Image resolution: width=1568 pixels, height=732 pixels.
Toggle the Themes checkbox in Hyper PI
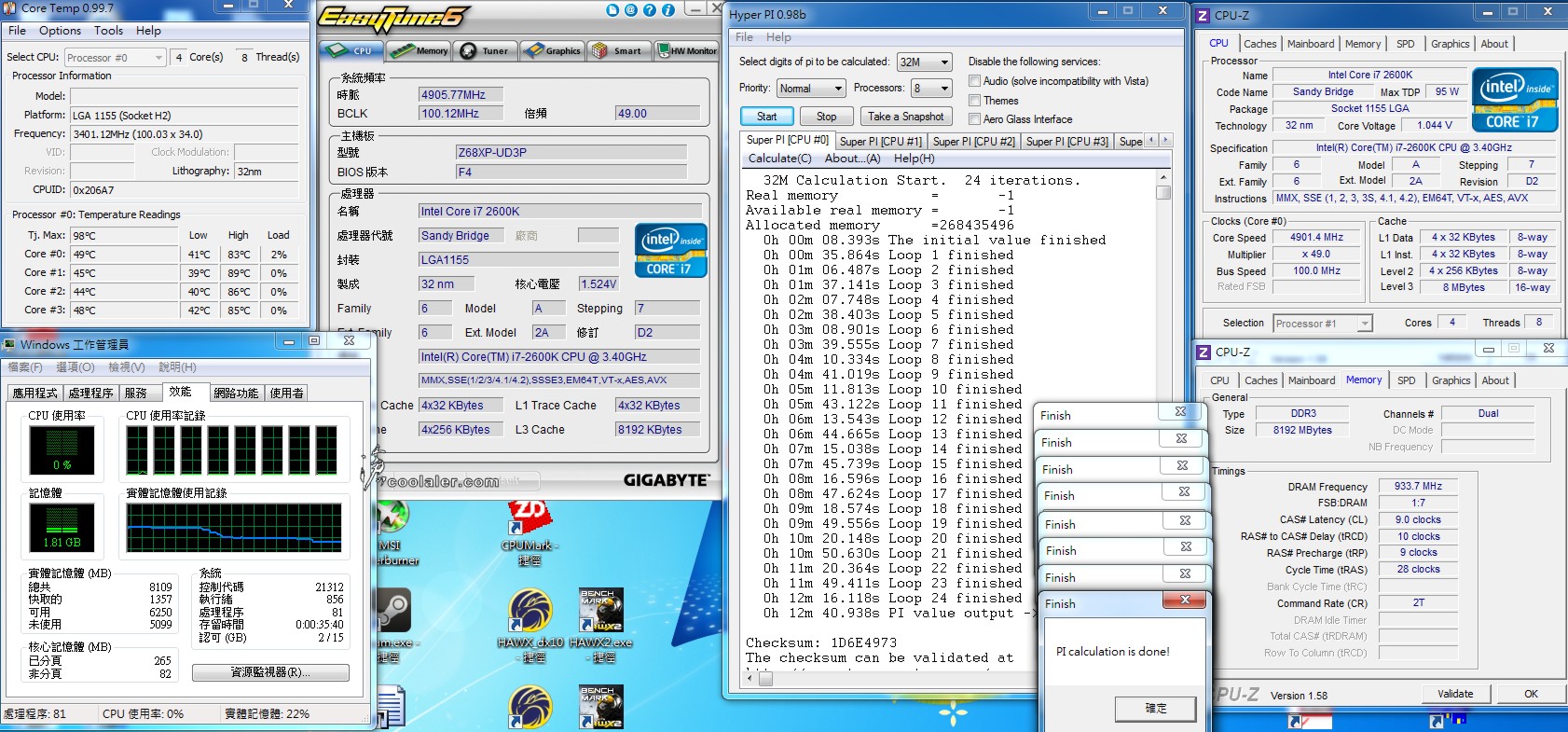(974, 100)
